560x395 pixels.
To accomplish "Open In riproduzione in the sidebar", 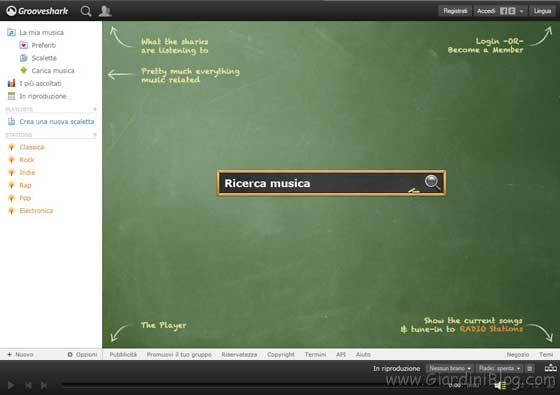I will click(43, 96).
